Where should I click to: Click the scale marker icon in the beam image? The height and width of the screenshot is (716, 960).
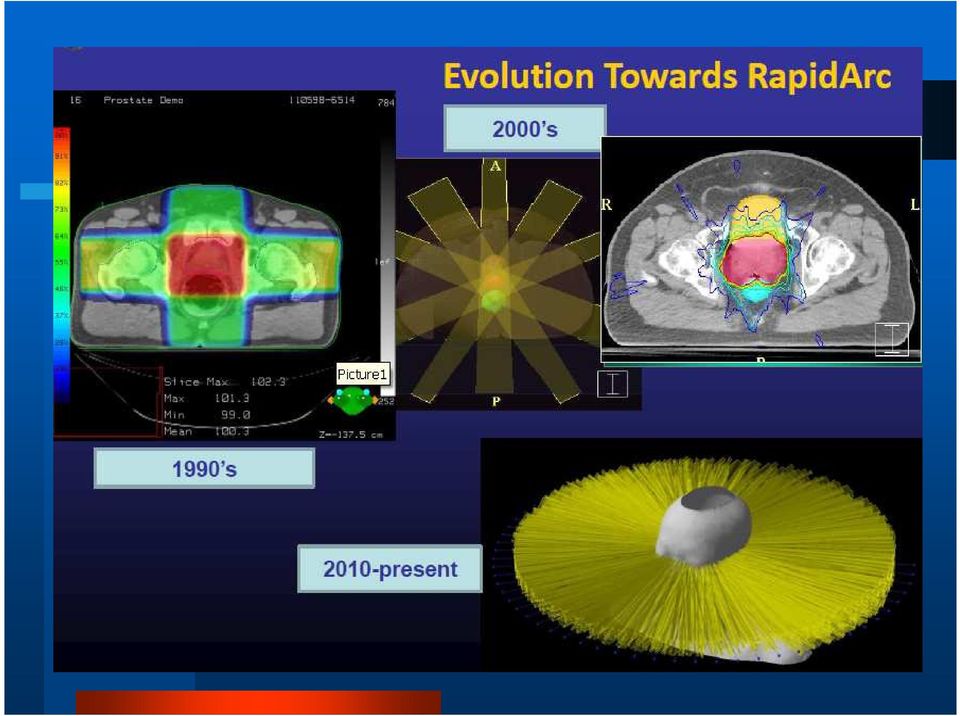coord(612,384)
